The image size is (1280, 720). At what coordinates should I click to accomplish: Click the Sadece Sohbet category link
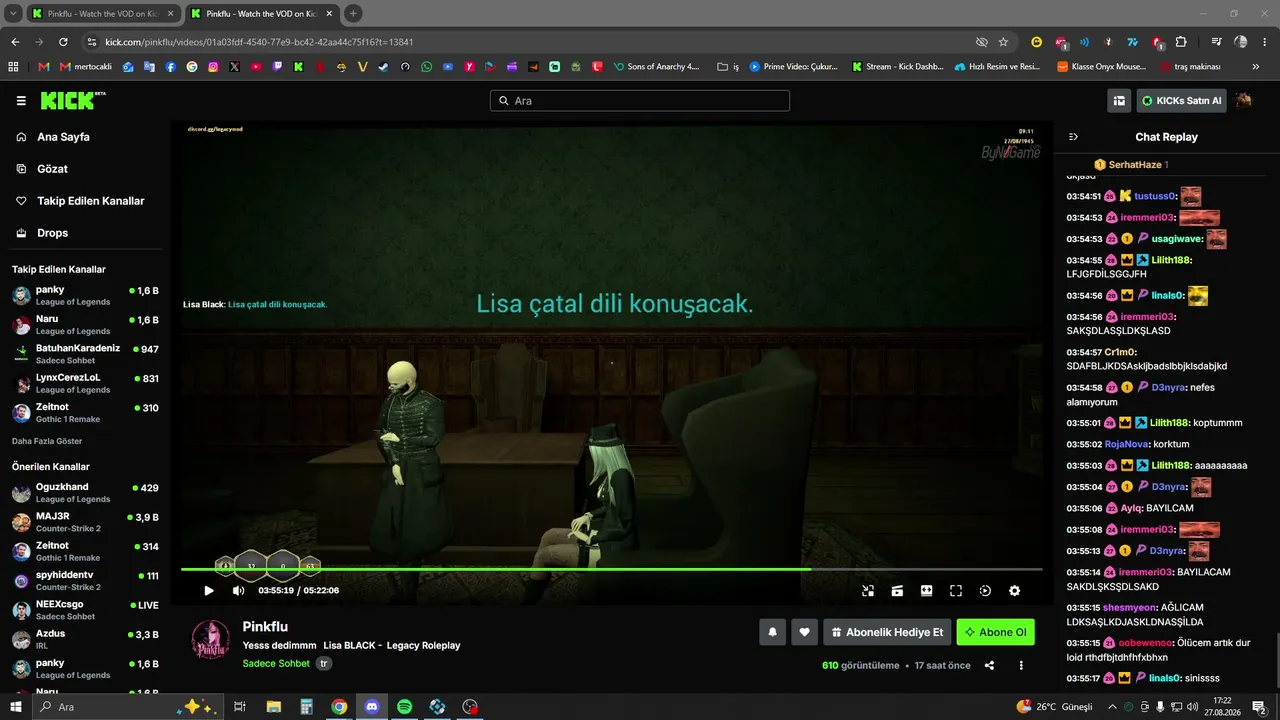(276, 663)
